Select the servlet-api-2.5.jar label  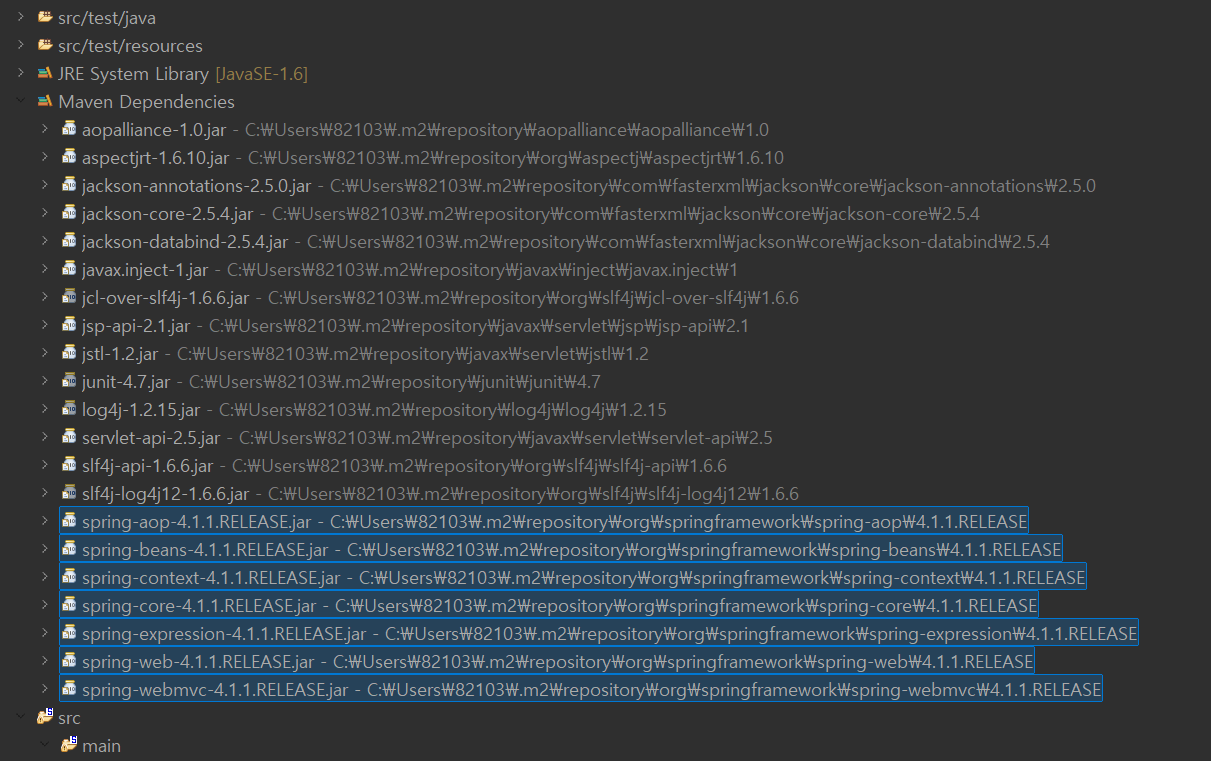tap(151, 438)
